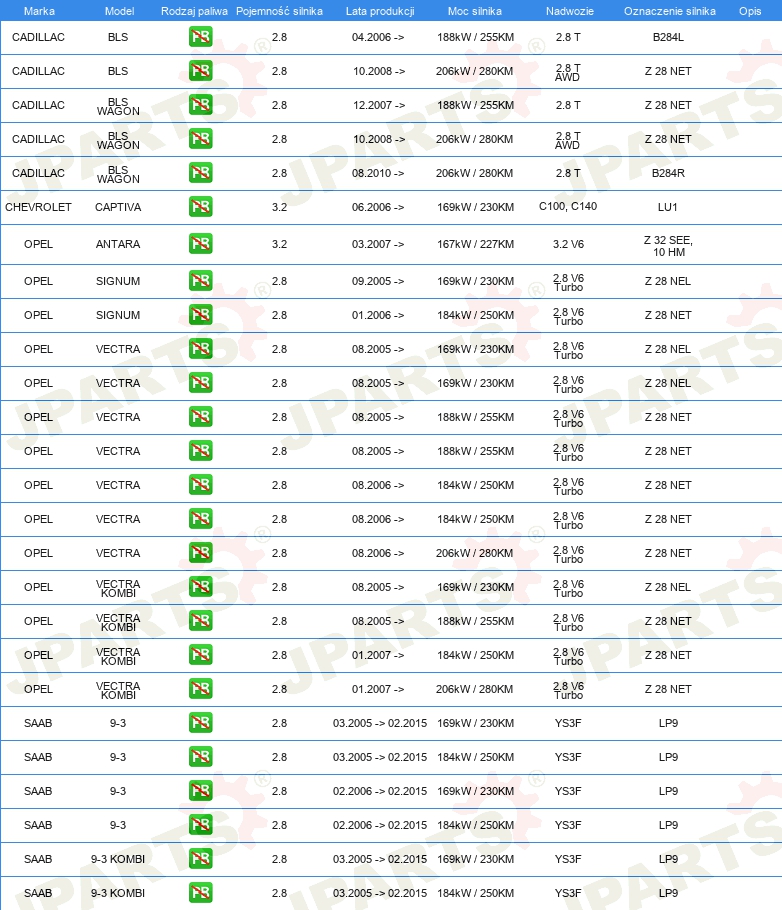Select engine capacity 3.2 in Captiva row
The height and width of the screenshot is (910, 782).
click(279, 207)
